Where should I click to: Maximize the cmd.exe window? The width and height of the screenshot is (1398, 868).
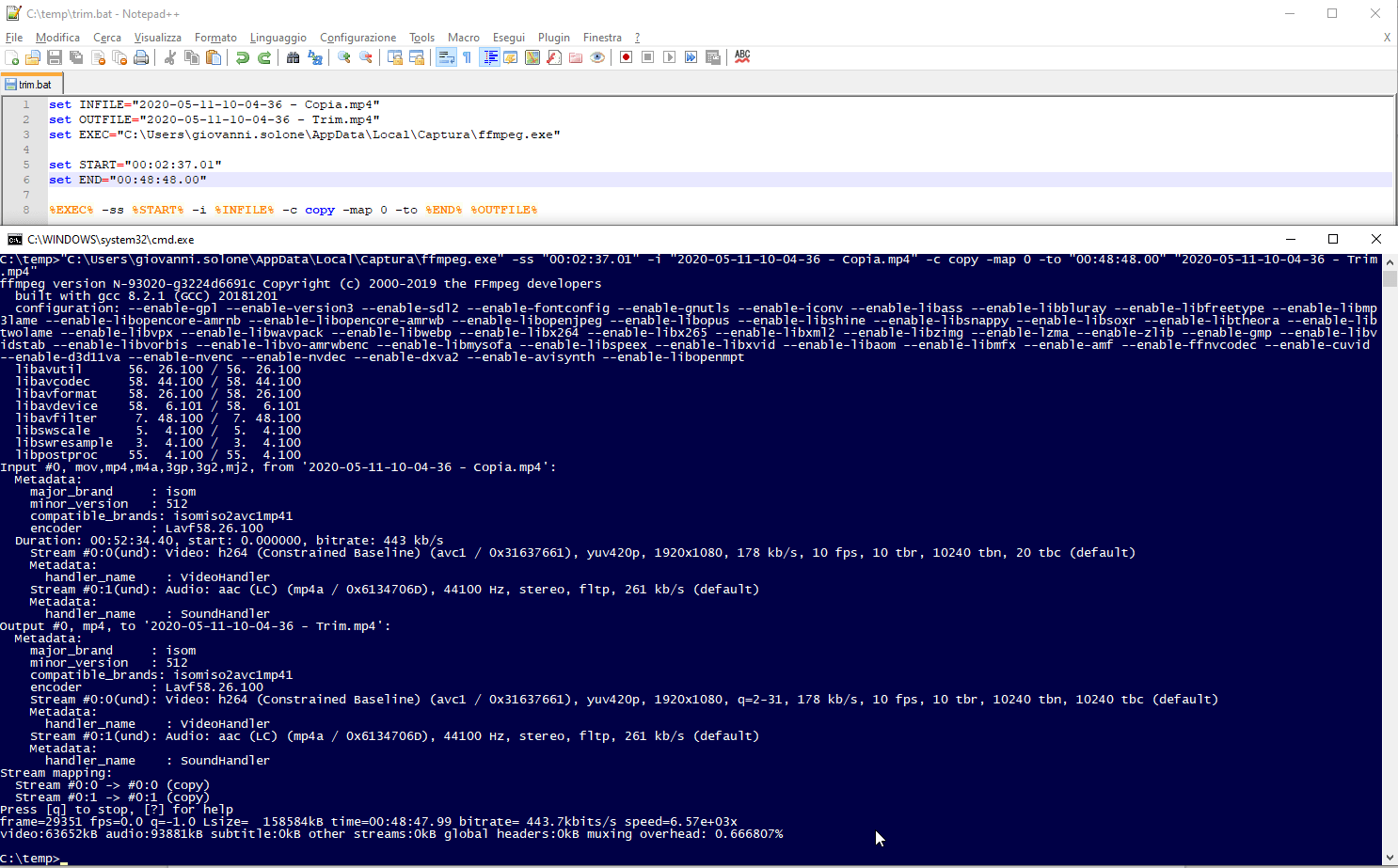[1333, 239]
